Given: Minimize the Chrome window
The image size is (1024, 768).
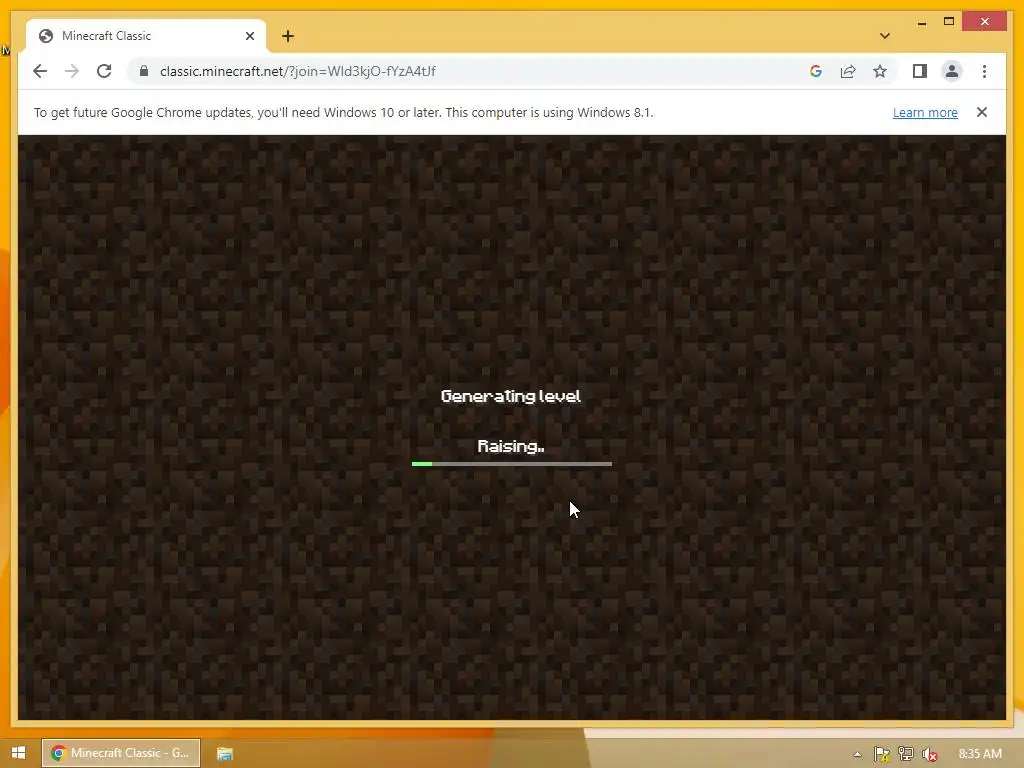Looking at the screenshot, I should (x=921, y=22).
